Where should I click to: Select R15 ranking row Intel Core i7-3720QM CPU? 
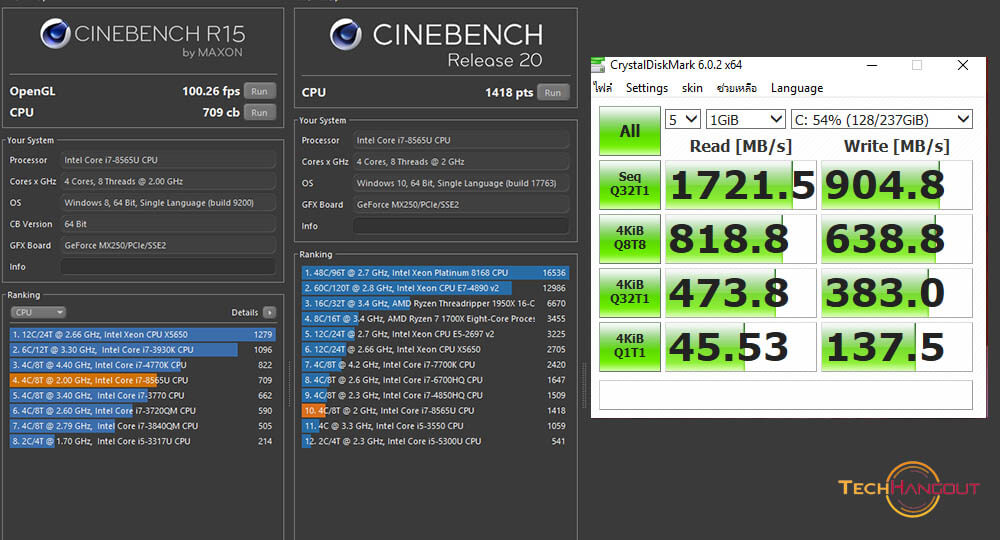142,411
